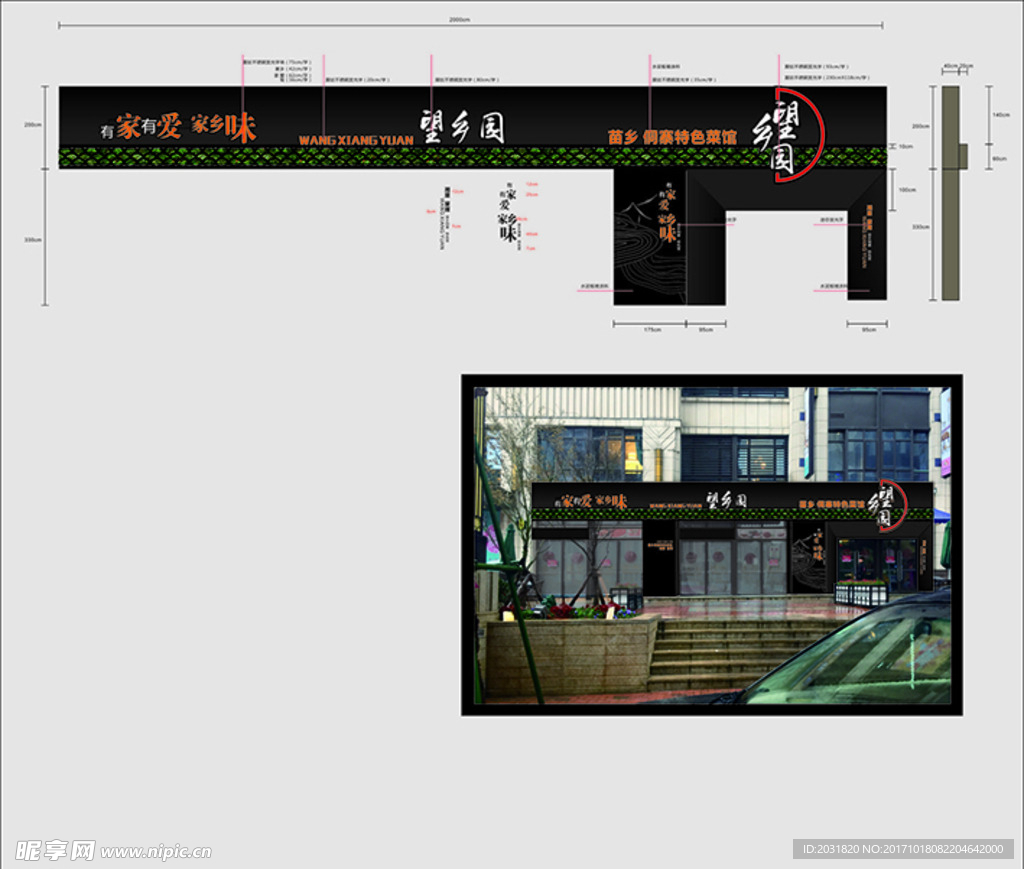
Task: Click the white calligraphy '望乡园' in banner center
Action: tap(462, 126)
